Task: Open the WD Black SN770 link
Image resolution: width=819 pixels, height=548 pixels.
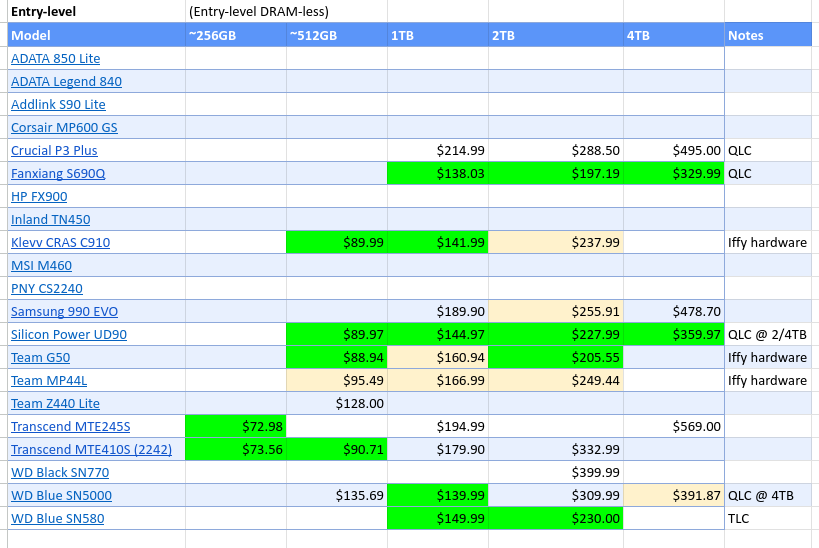Action: click(60, 472)
